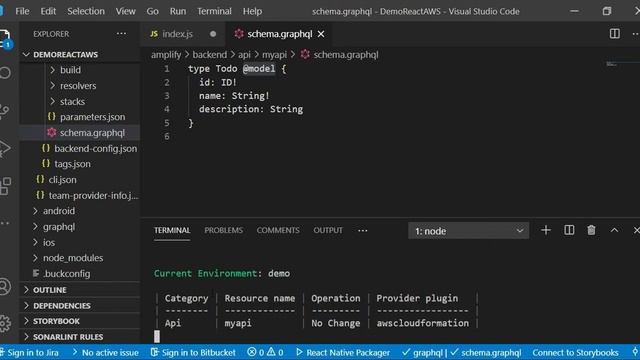Click on 'description: String' code line

click(x=251, y=109)
